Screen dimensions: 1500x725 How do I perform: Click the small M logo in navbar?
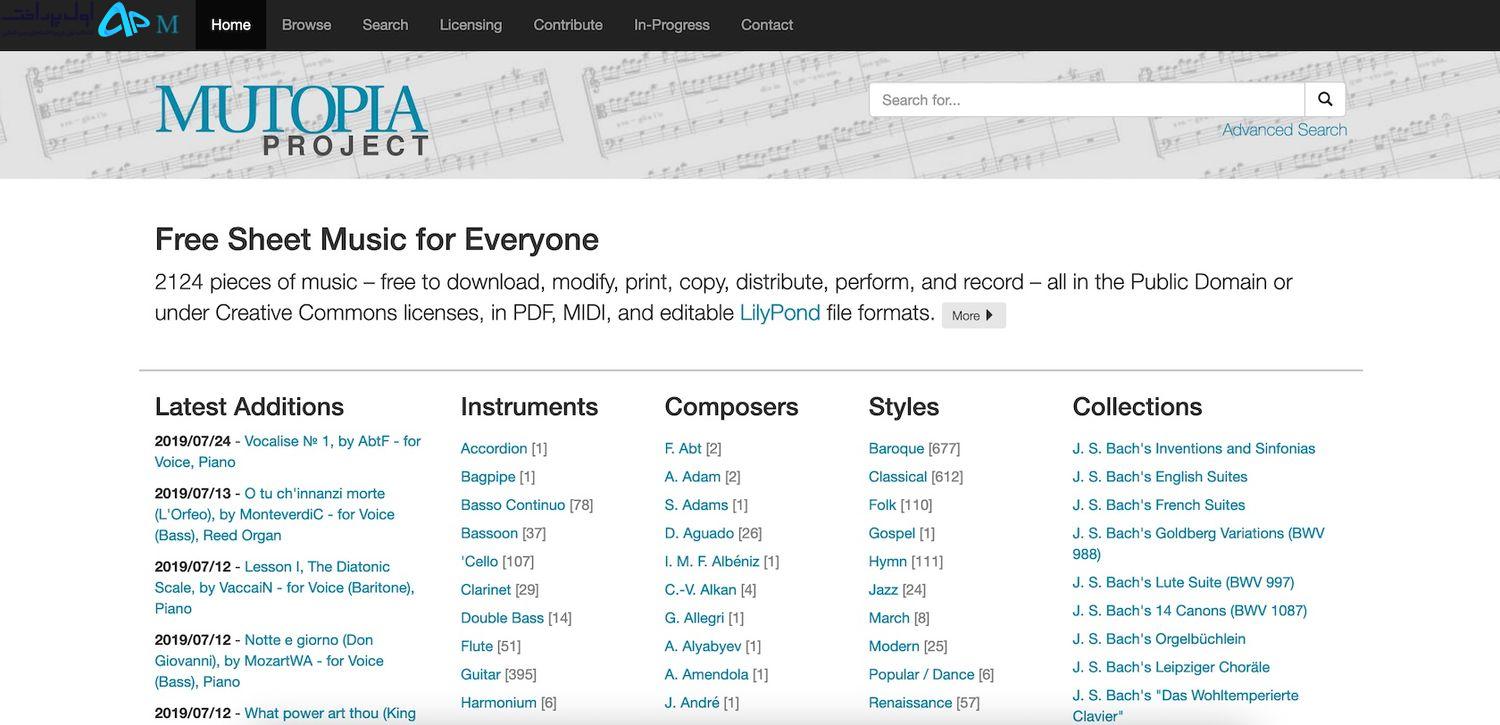click(168, 24)
